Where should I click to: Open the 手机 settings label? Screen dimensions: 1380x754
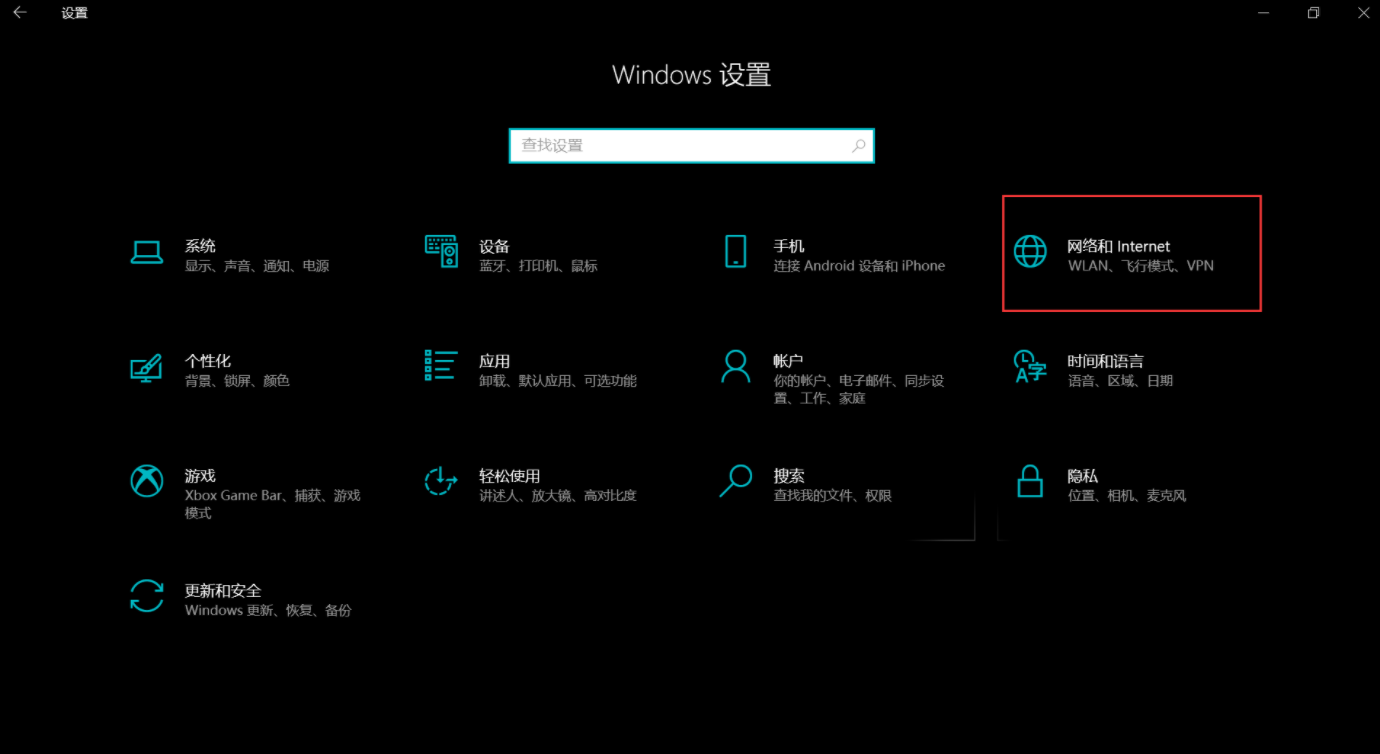tap(789, 246)
